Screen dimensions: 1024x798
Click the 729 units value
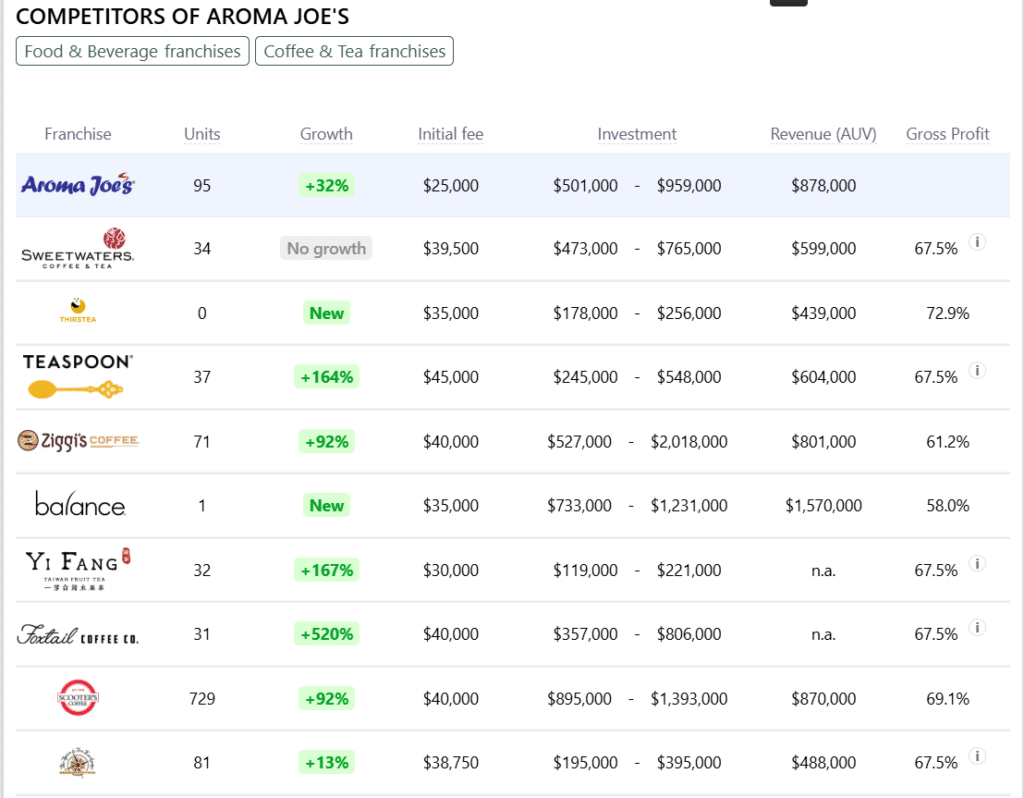click(x=202, y=699)
